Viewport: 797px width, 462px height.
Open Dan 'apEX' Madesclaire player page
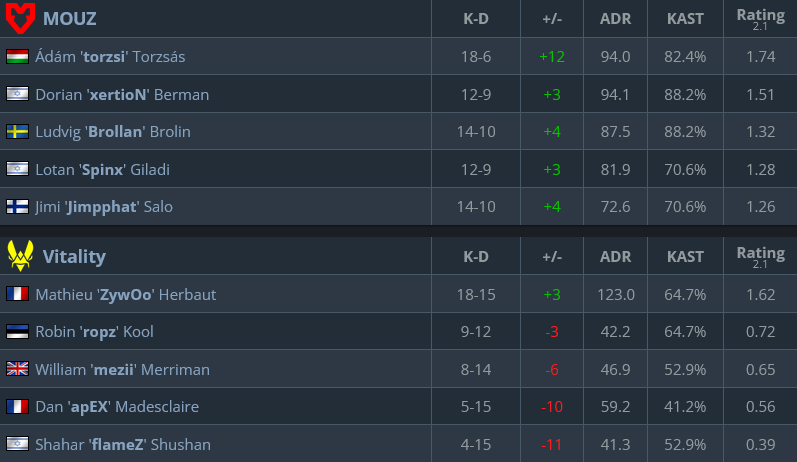pyautogui.click(x=117, y=407)
